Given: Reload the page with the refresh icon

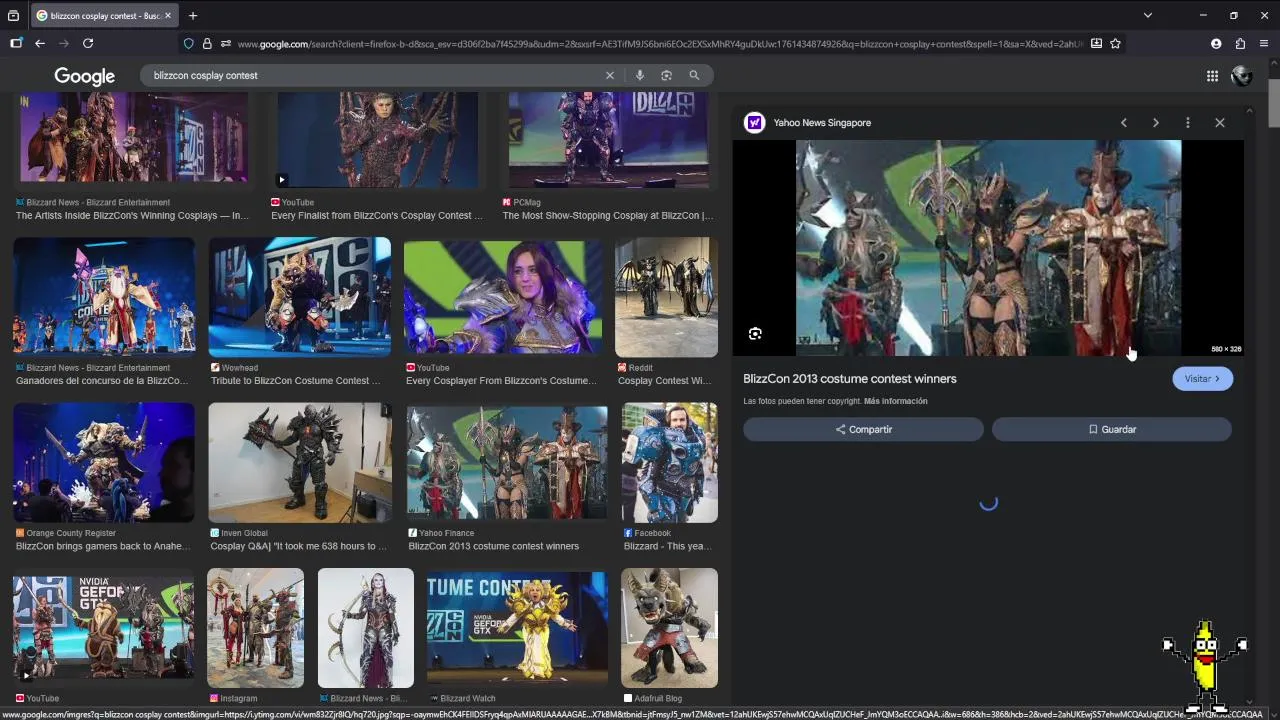Looking at the screenshot, I should click(88, 43).
